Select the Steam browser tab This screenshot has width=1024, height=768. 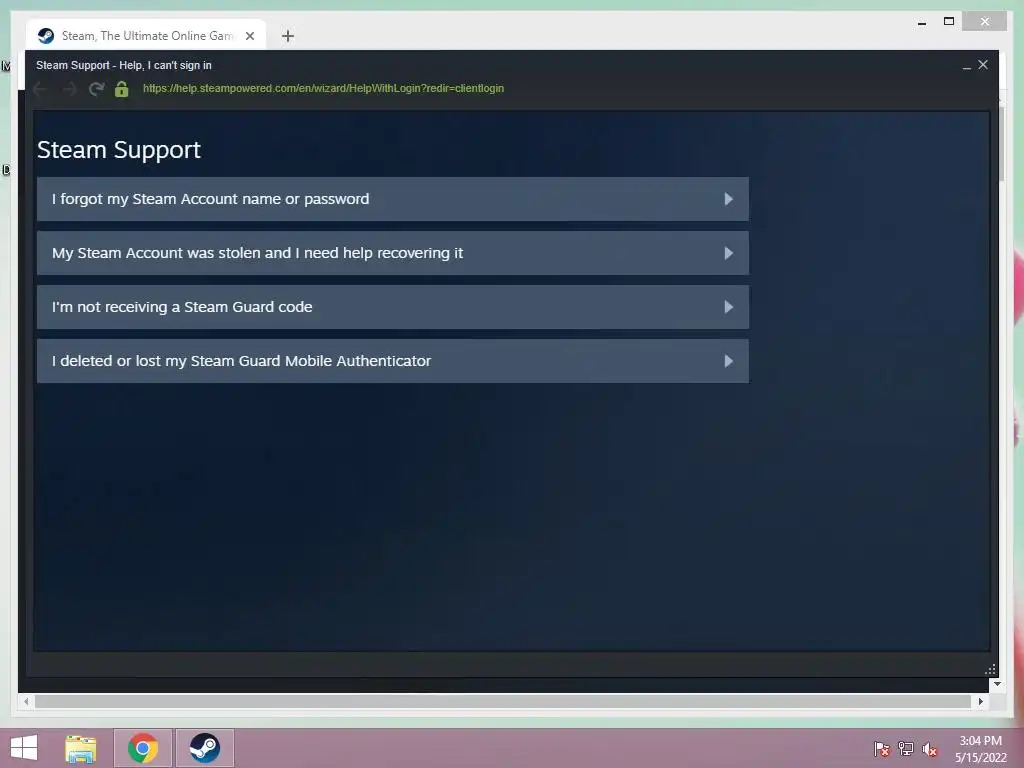coord(146,36)
